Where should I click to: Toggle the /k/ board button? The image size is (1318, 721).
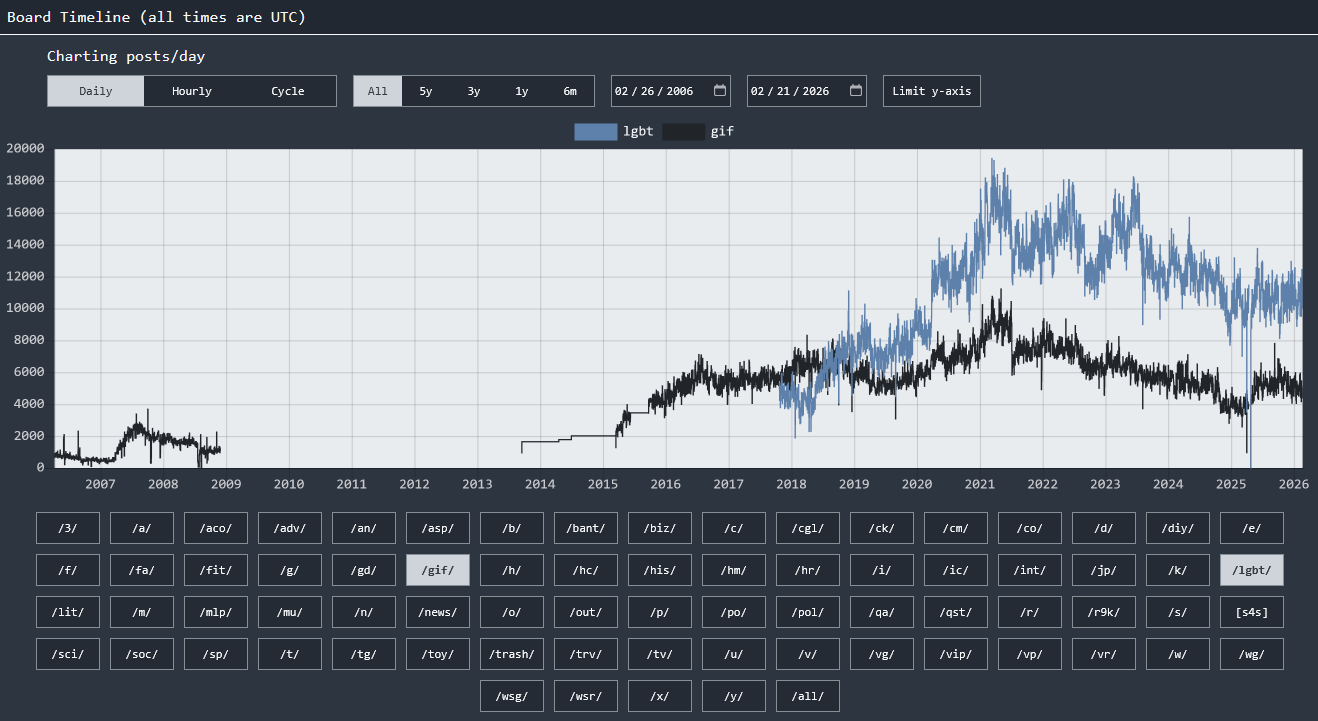(1178, 570)
